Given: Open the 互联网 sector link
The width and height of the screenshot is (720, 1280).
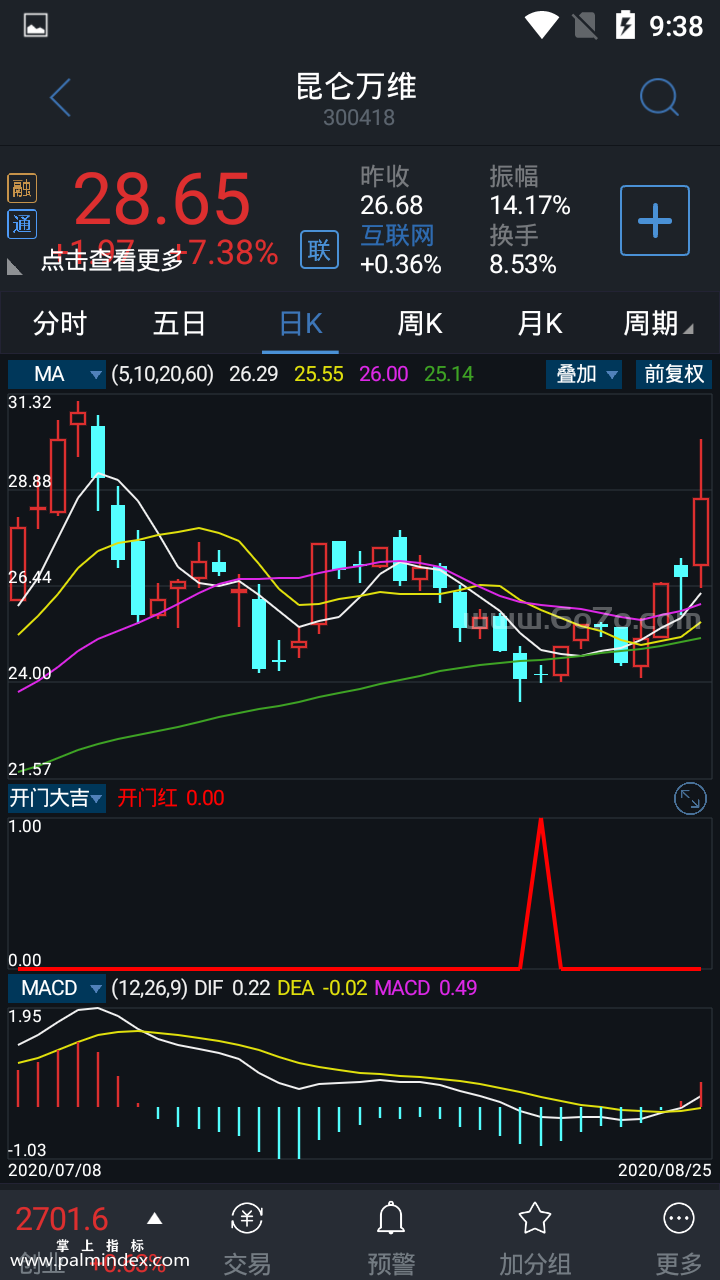Looking at the screenshot, I should (397, 235).
